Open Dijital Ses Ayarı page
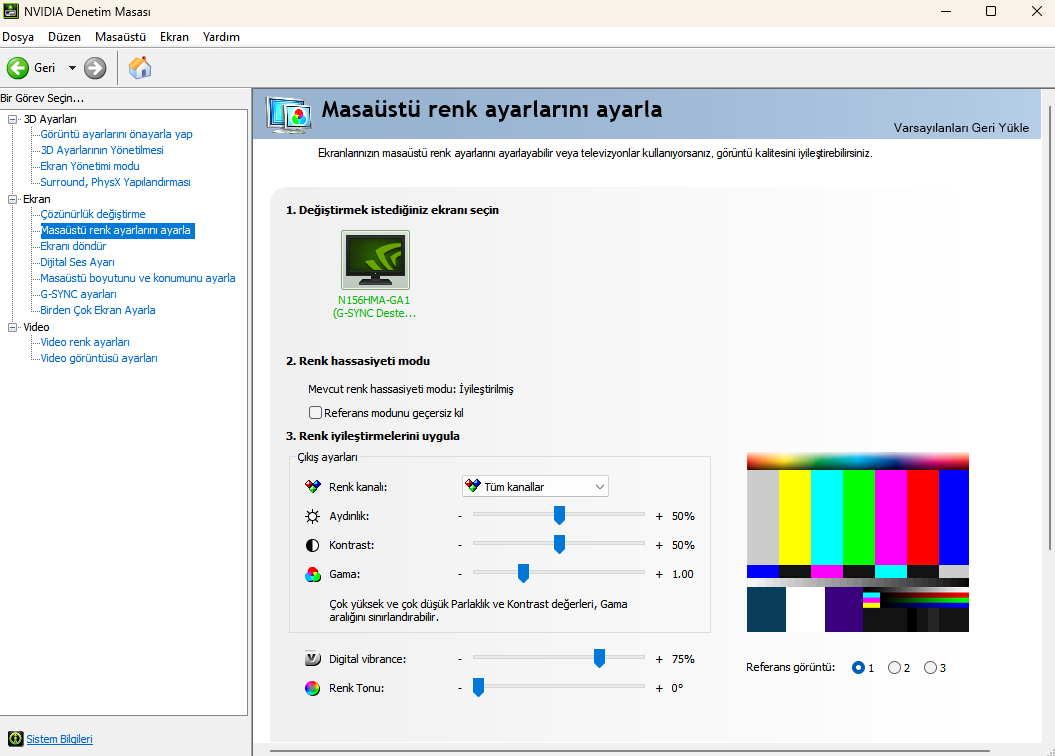Viewport: 1055px width, 756px height. pyautogui.click(x=77, y=262)
